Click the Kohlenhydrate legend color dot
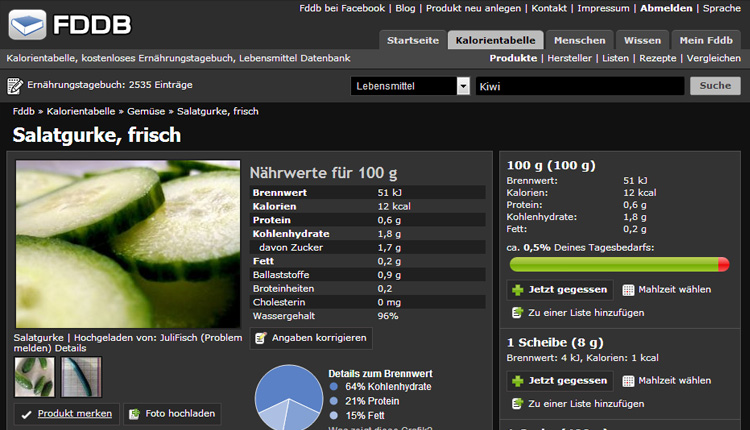 [x=334, y=386]
